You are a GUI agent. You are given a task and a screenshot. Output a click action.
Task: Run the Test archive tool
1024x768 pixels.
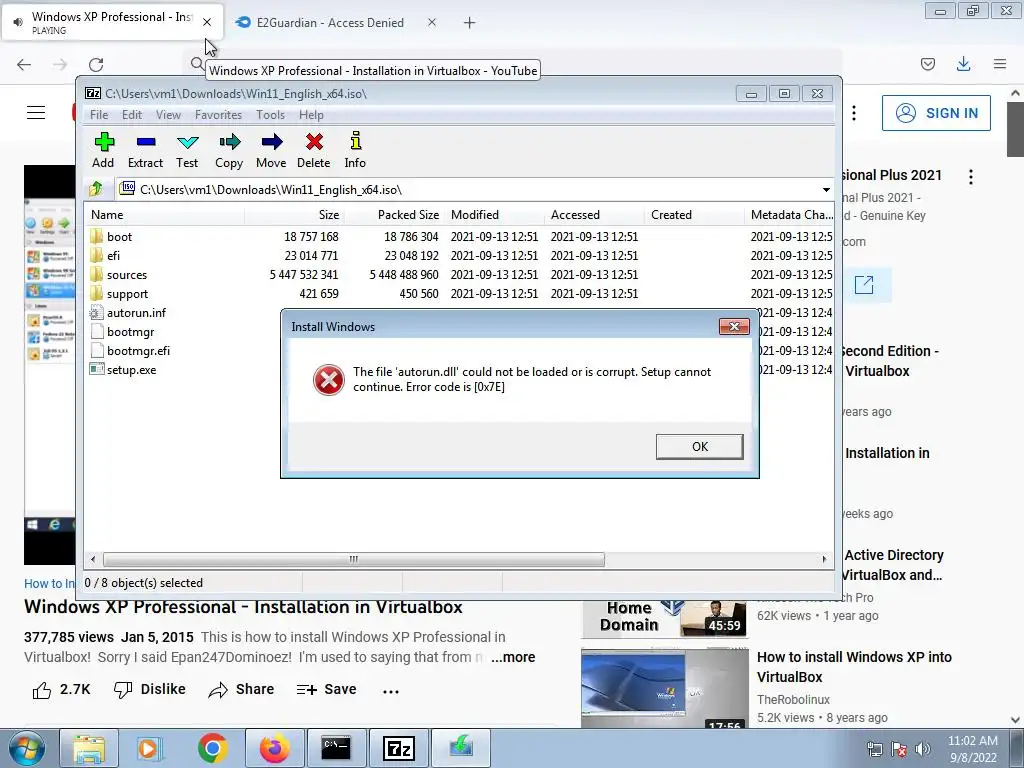point(187,150)
